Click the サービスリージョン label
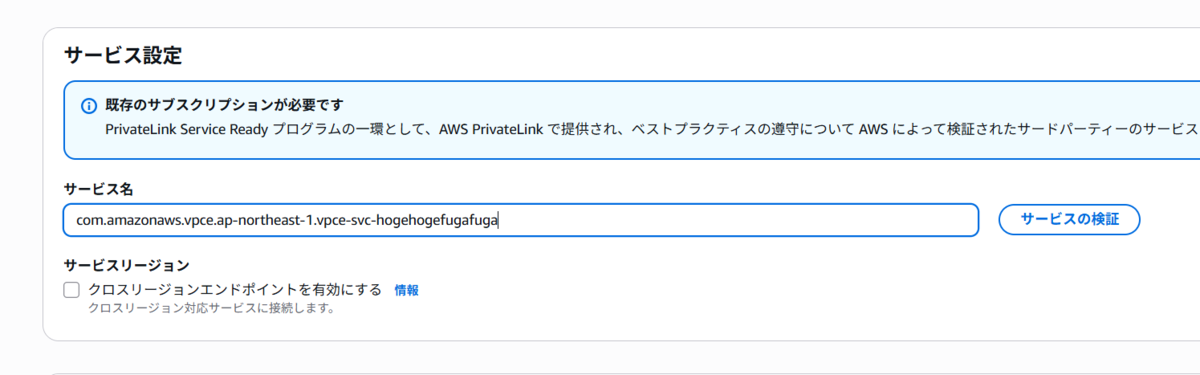 pyautogui.click(x=126, y=265)
